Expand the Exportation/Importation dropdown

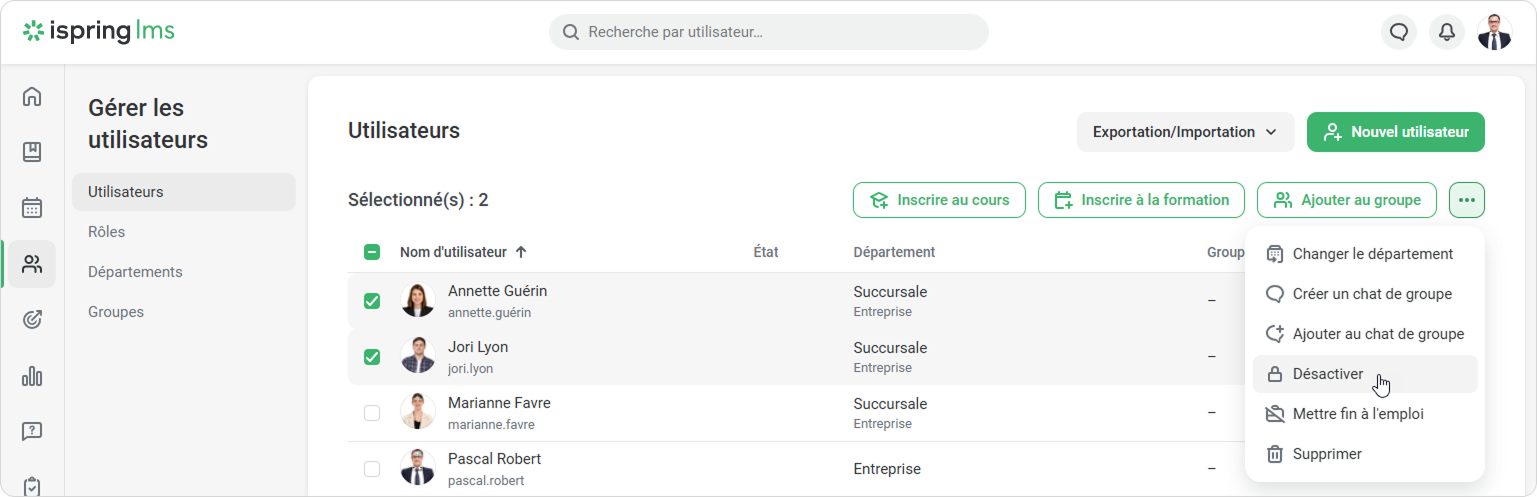1185,132
